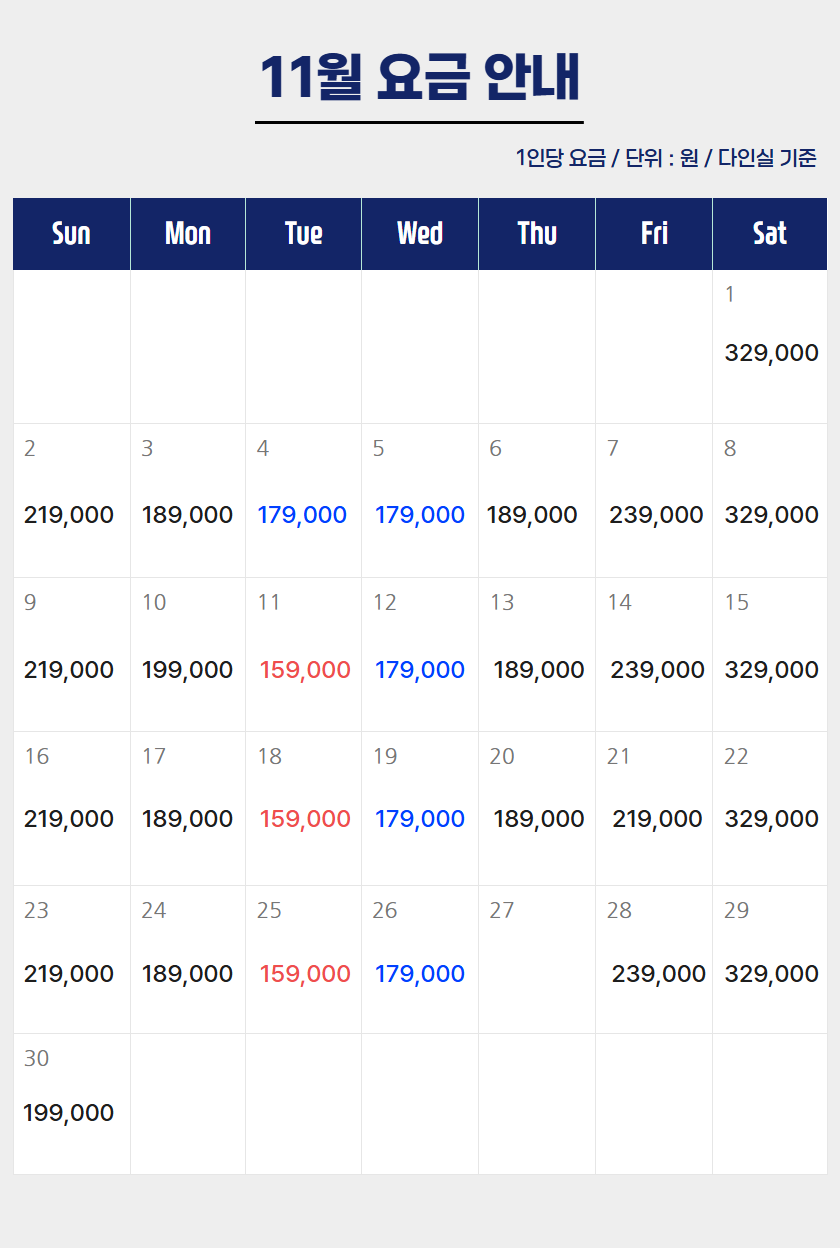This screenshot has width=840, height=1248.
Task: Select the 189,000 price on the 6th
Action: click(x=532, y=515)
